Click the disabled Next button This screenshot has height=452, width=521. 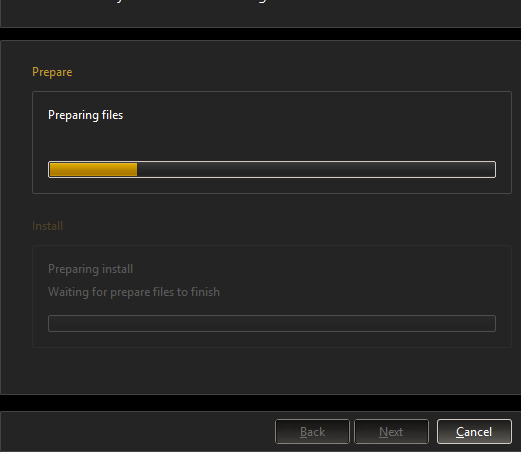click(x=391, y=432)
